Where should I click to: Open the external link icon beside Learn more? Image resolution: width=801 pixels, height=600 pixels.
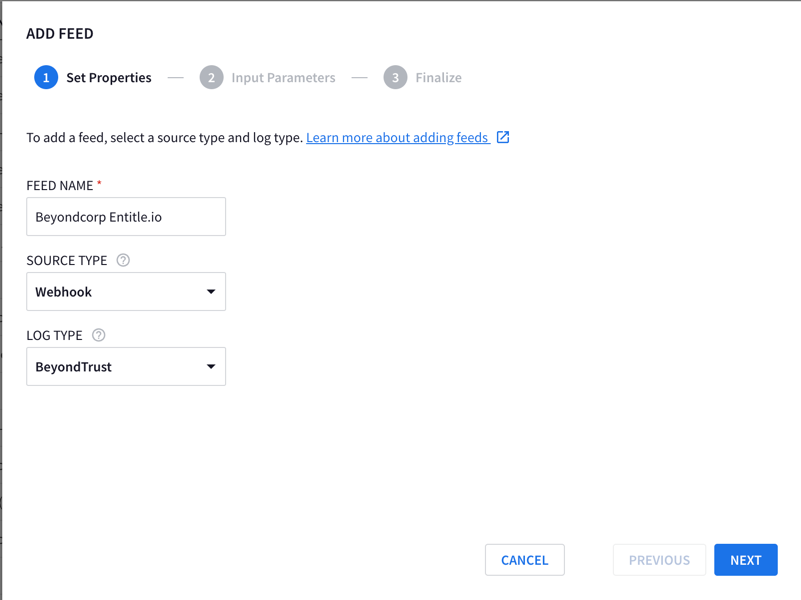point(503,137)
